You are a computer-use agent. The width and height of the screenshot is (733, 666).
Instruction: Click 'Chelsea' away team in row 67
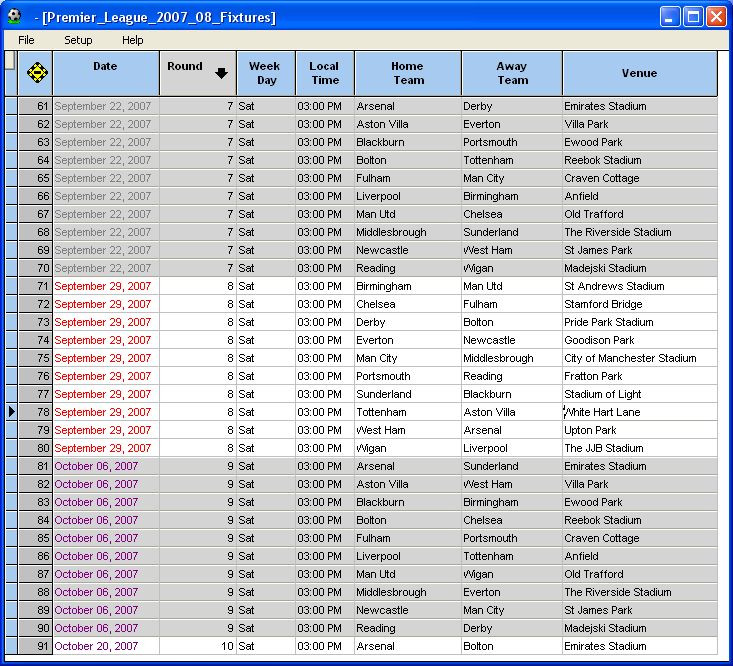click(512, 214)
